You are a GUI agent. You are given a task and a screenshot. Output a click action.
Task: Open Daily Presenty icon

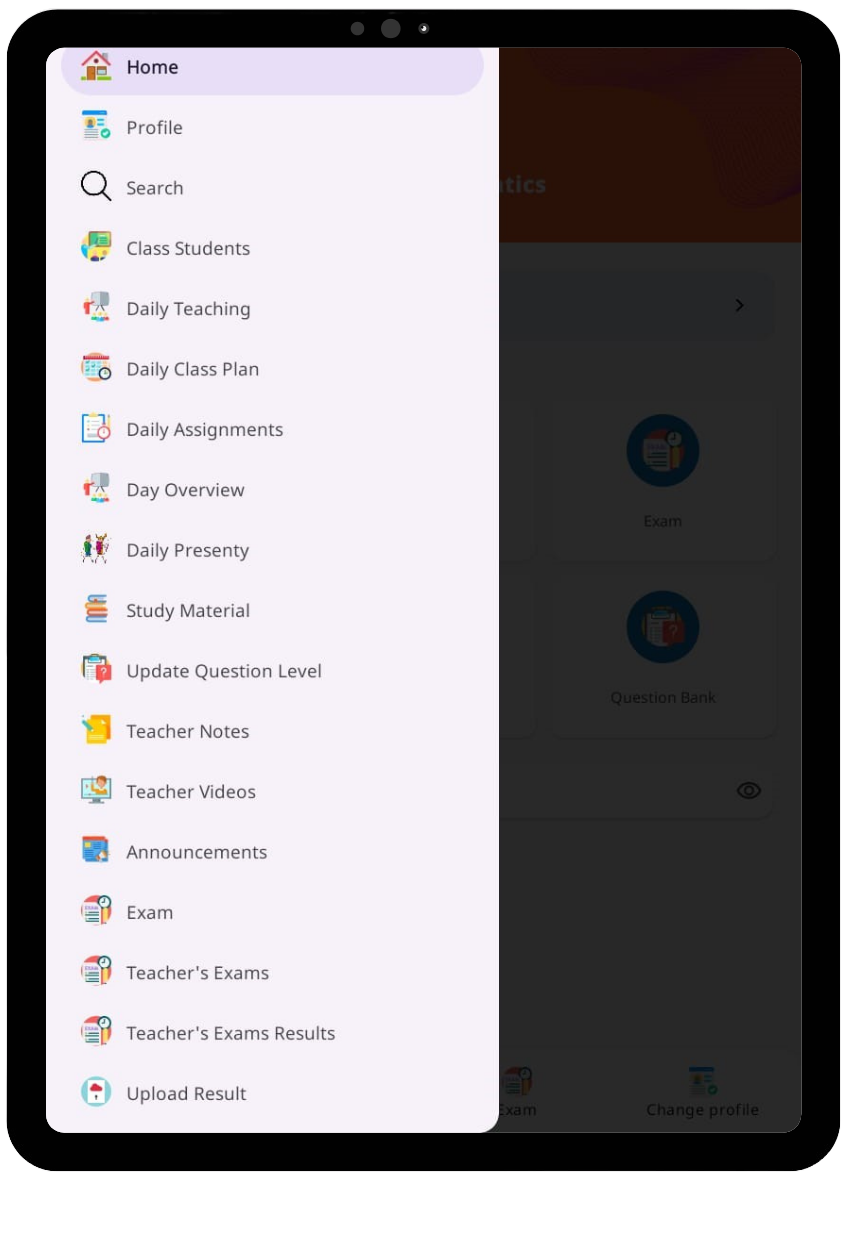(x=96, y=549)
